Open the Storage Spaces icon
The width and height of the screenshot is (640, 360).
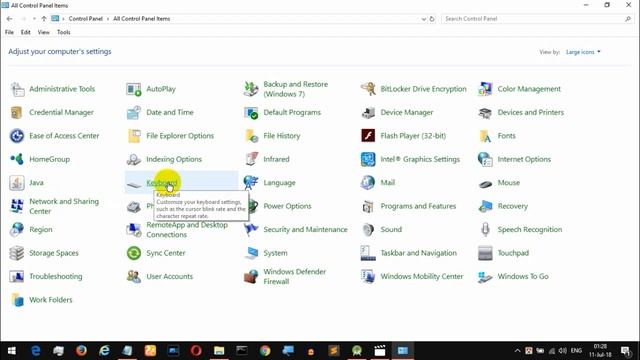pyautogui.click(x=17, y=253)
